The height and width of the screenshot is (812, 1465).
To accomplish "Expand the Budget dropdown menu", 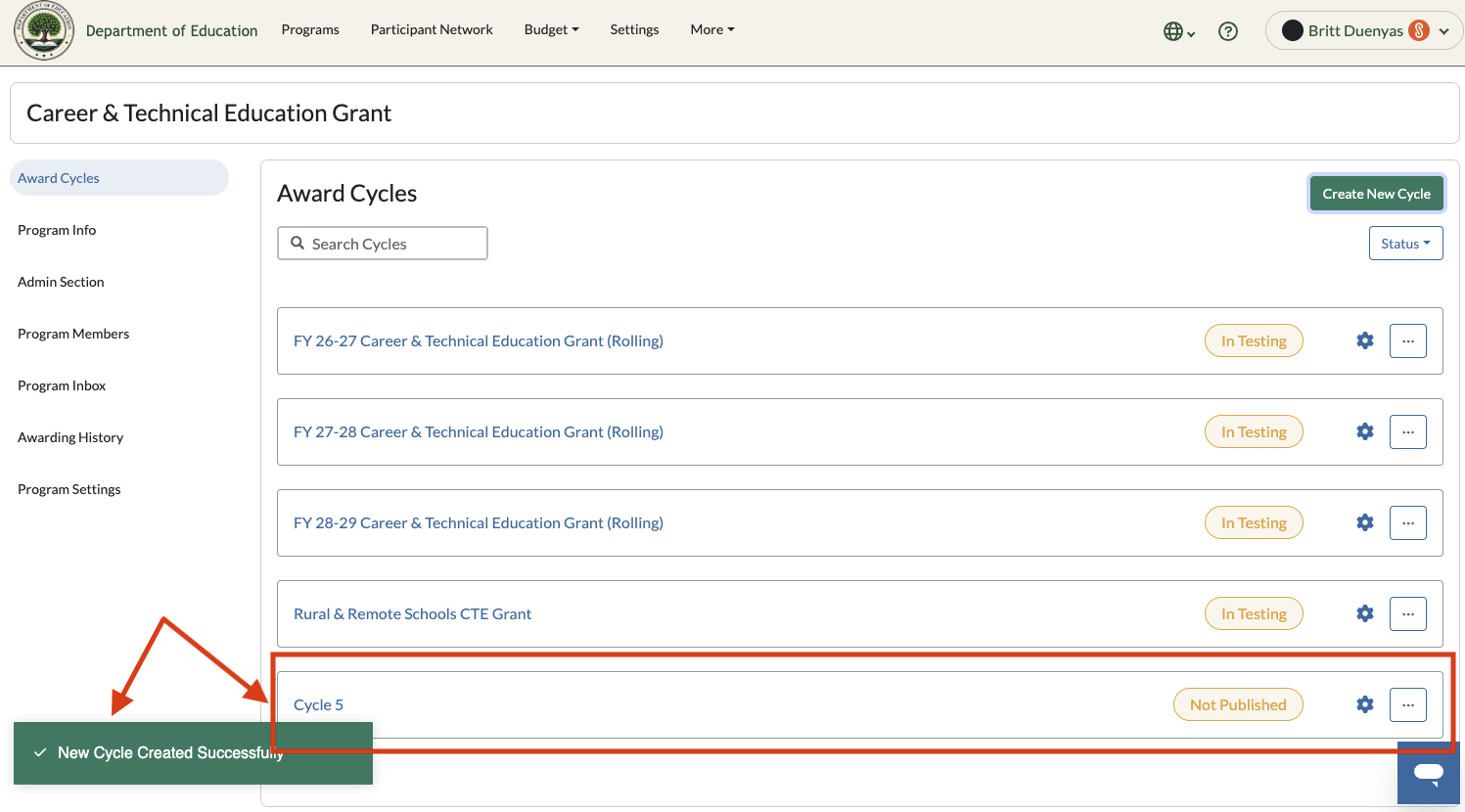I will pyautogui.click(x=551, y=29).
